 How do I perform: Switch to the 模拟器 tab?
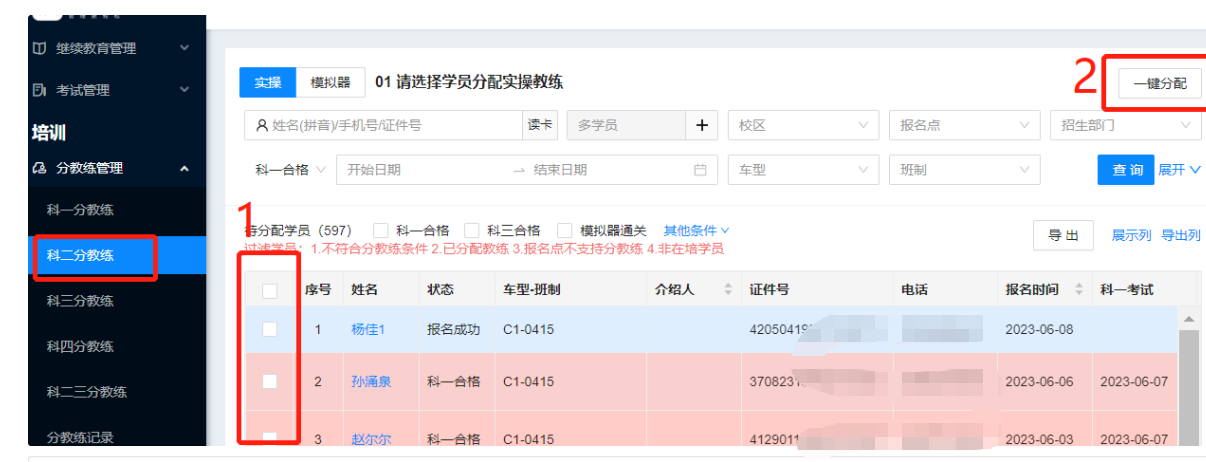(330, 82)
